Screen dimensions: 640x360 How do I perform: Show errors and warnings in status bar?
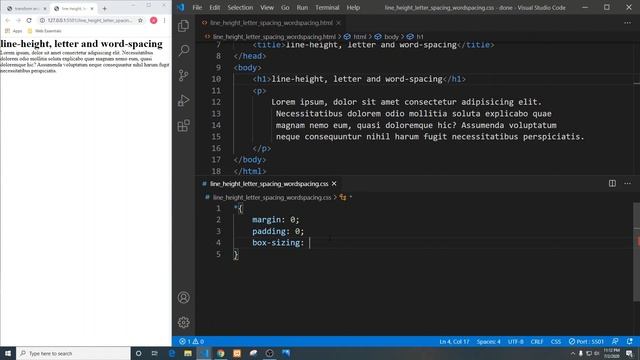[191, 341]
